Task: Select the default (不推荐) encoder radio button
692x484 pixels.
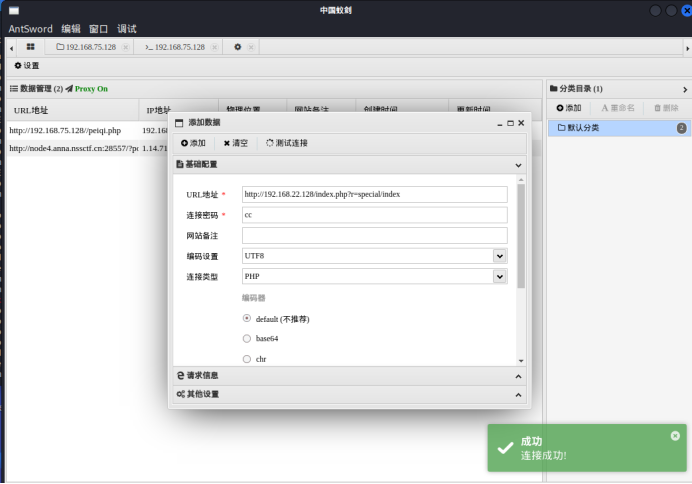Action: pos(247,318)
